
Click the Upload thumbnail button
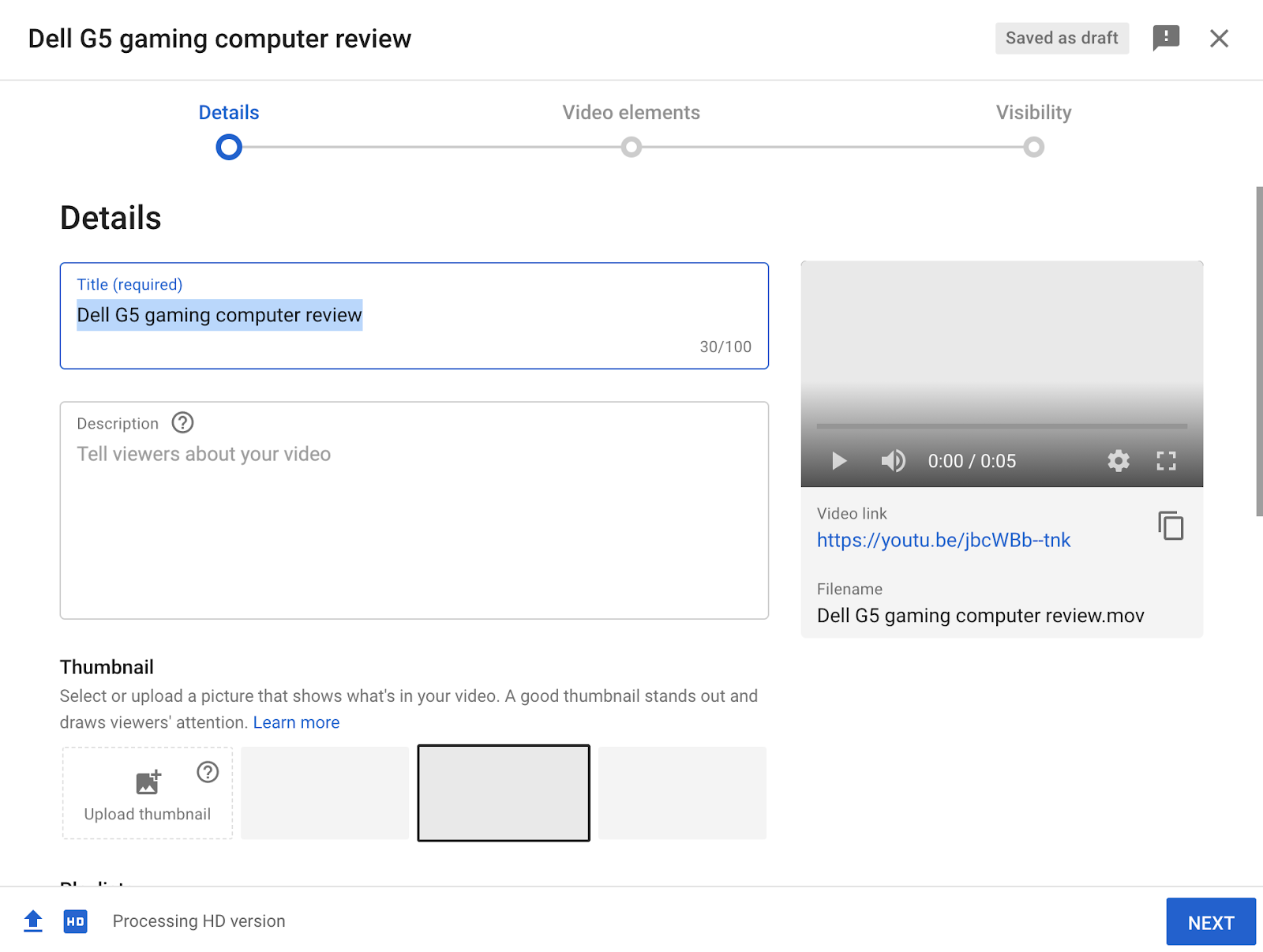click(x=148, y=793)
